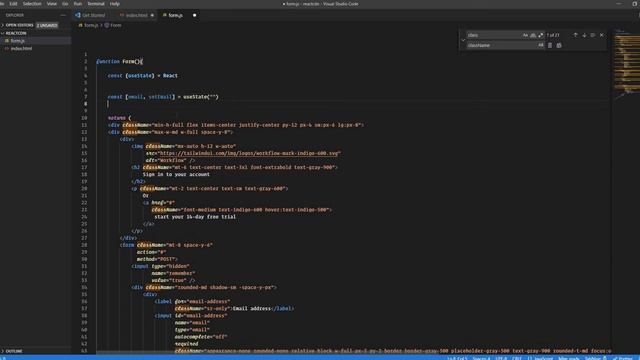Open the Go menu

point(65,4)
